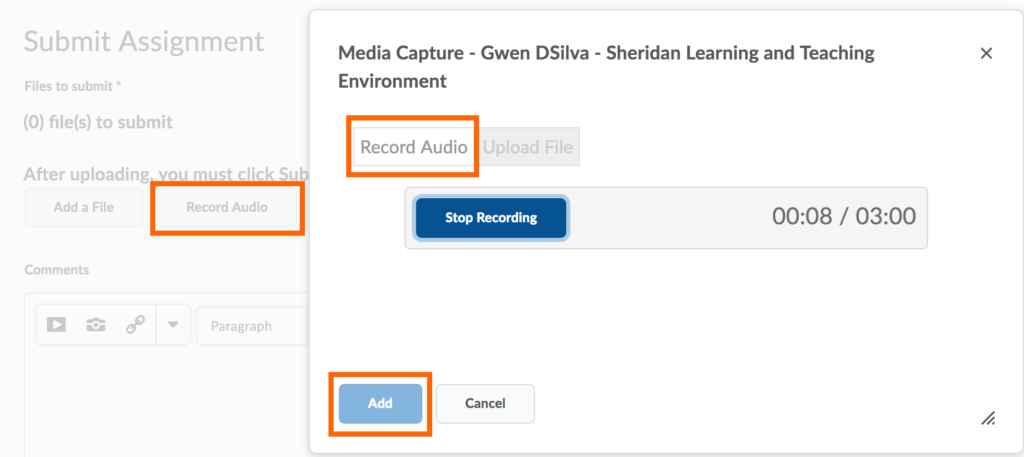1024x457 pixels.
Task: Close the Media Capture dialog
Action: pos(986,54)
